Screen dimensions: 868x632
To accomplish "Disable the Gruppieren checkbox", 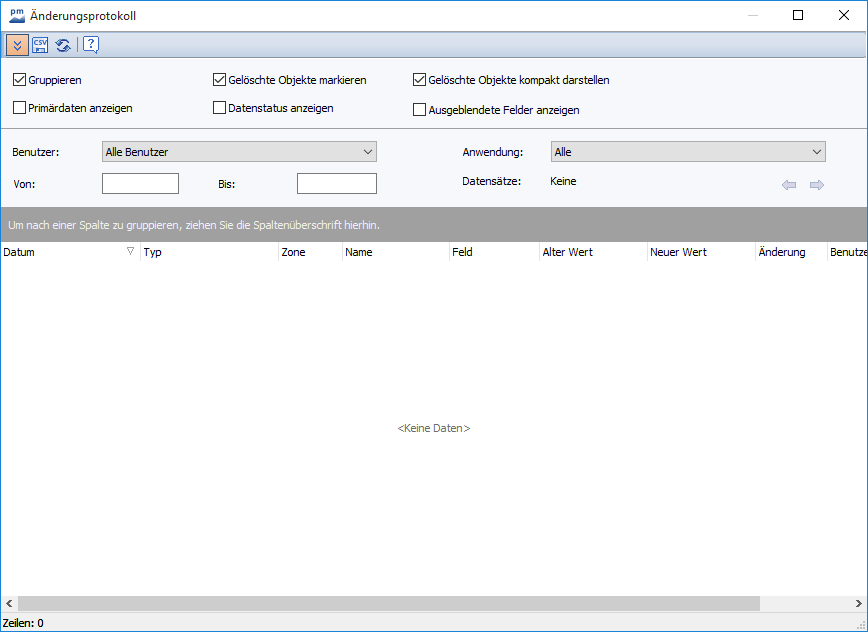I will tap(20, 80).
